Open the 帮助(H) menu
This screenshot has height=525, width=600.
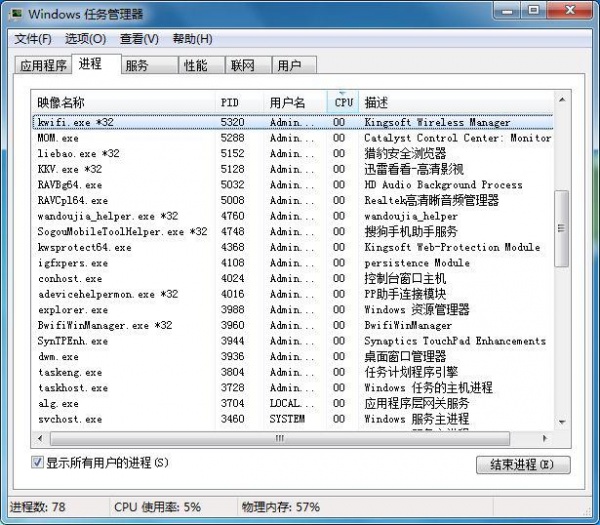click(x=192, y=39)
